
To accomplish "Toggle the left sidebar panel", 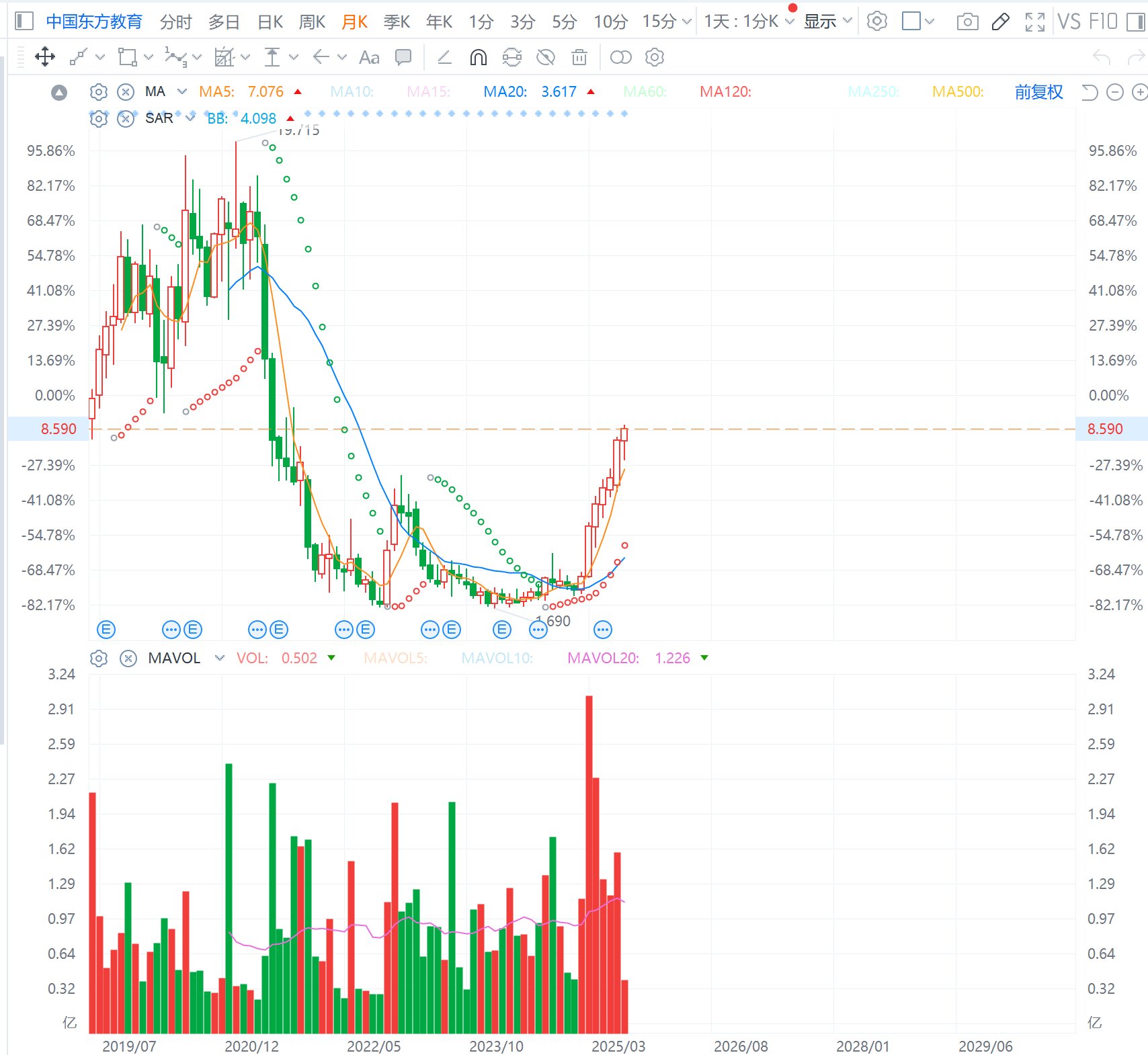I will pos(24,22).
